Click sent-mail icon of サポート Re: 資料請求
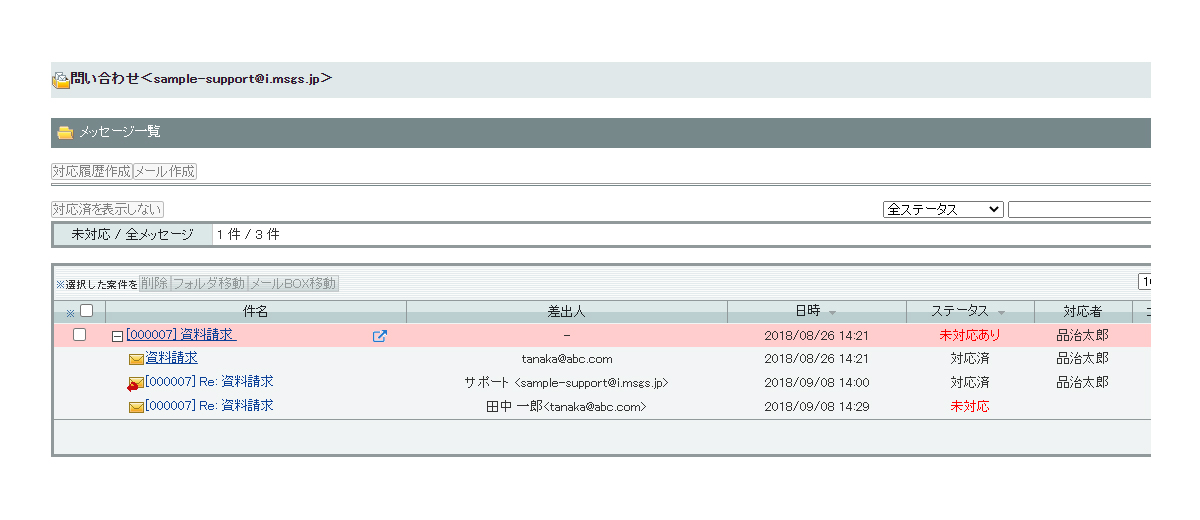 click(x=135, y=383)
